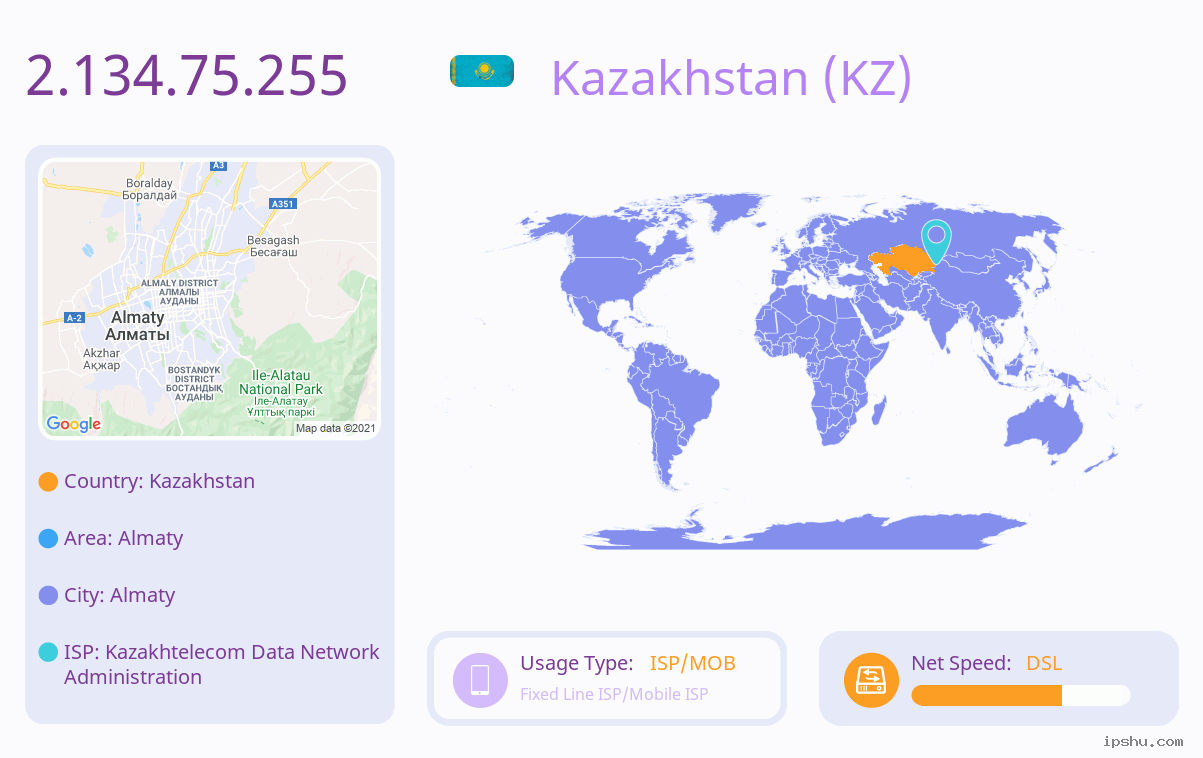The image size is (1203, 758).
Task: Click the ISP/MOB usage type value
Action: click(693, 663)
